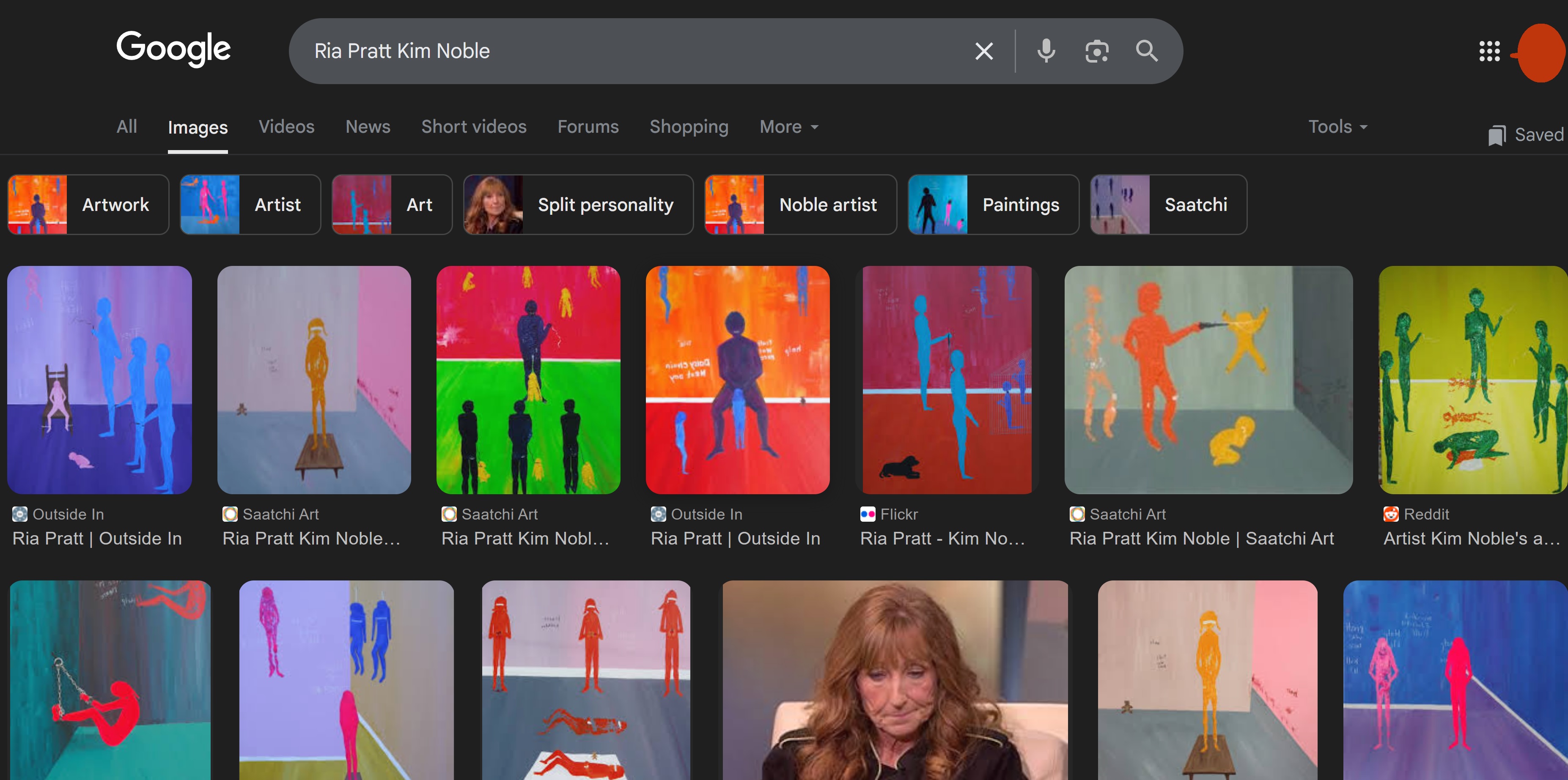Viewport: 1568px width, 780px height.
Task: Go to the Short videos tab
Action: click(474, 126)
